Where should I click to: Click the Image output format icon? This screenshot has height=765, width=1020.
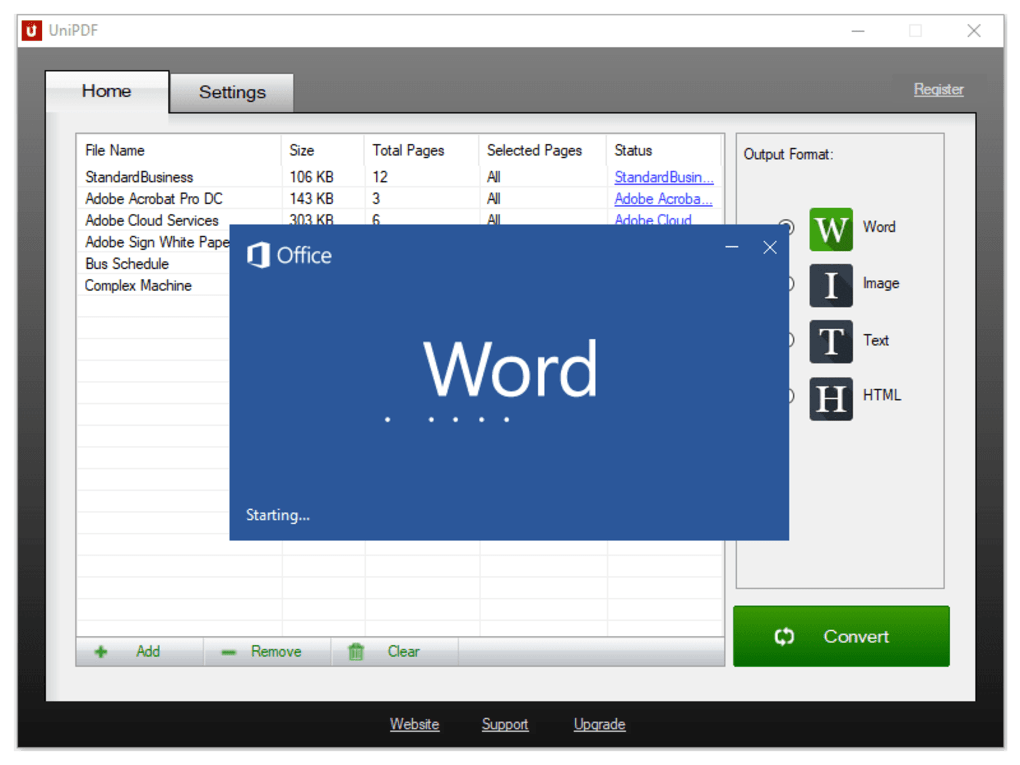point(830,285)
